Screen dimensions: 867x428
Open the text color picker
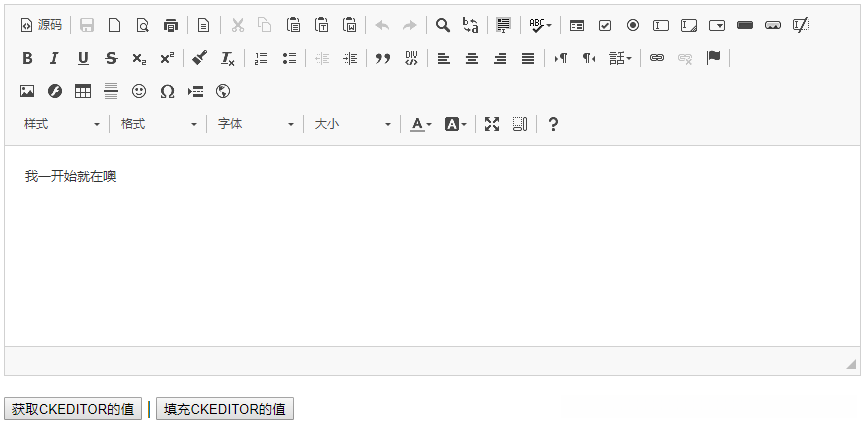421,124
